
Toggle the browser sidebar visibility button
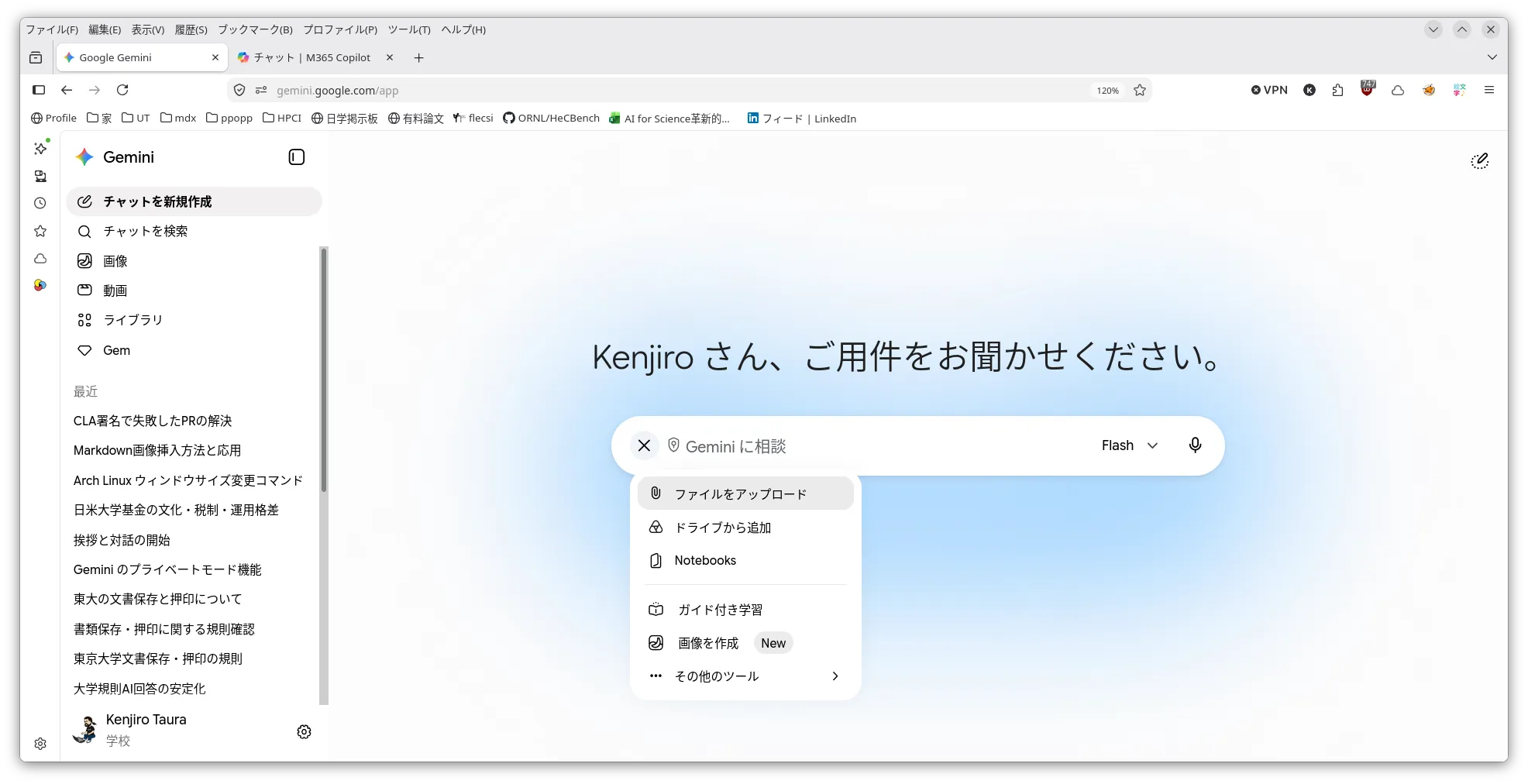pyautogui.click(x=39, y=90)
